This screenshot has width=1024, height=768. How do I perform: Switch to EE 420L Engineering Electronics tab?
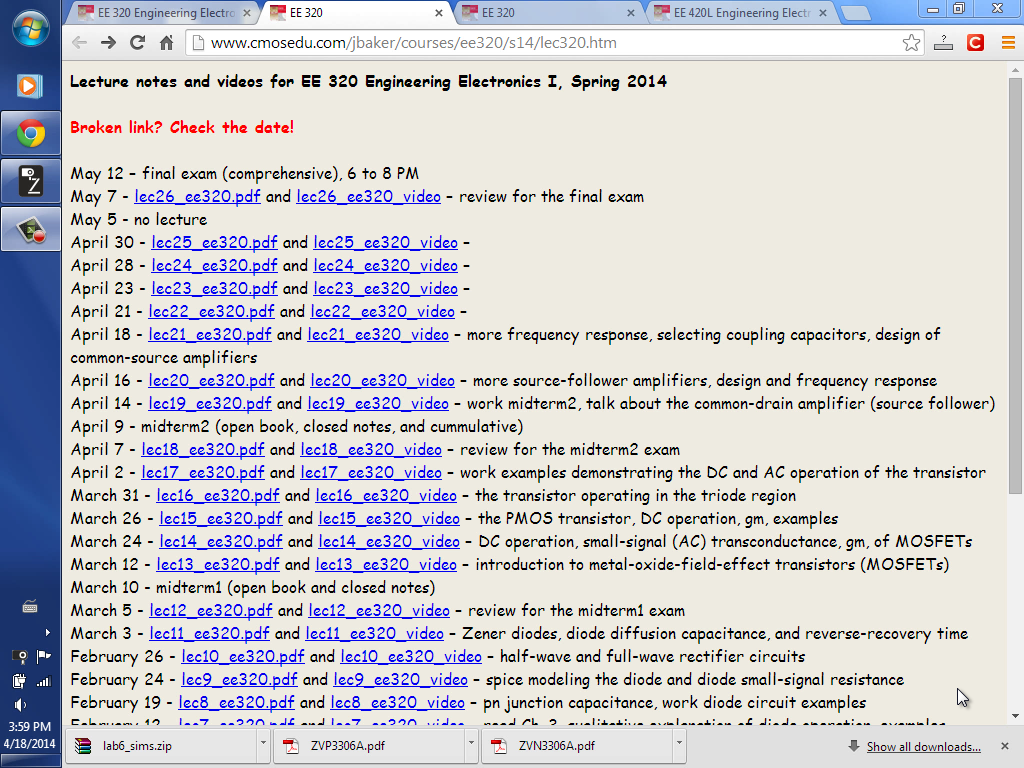point(740,12)
